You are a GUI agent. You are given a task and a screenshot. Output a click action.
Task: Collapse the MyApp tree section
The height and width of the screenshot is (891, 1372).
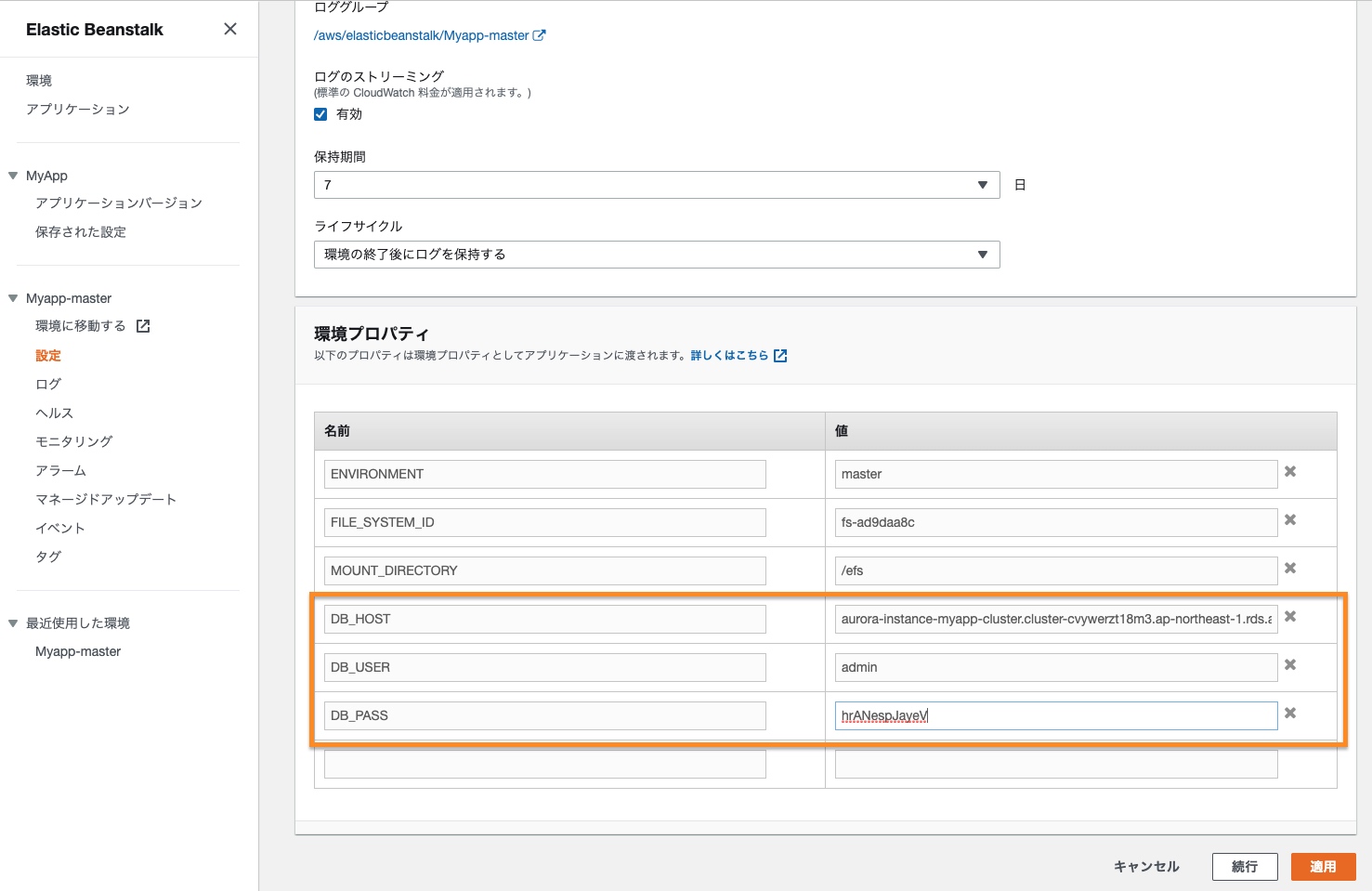tap(13, 176)
